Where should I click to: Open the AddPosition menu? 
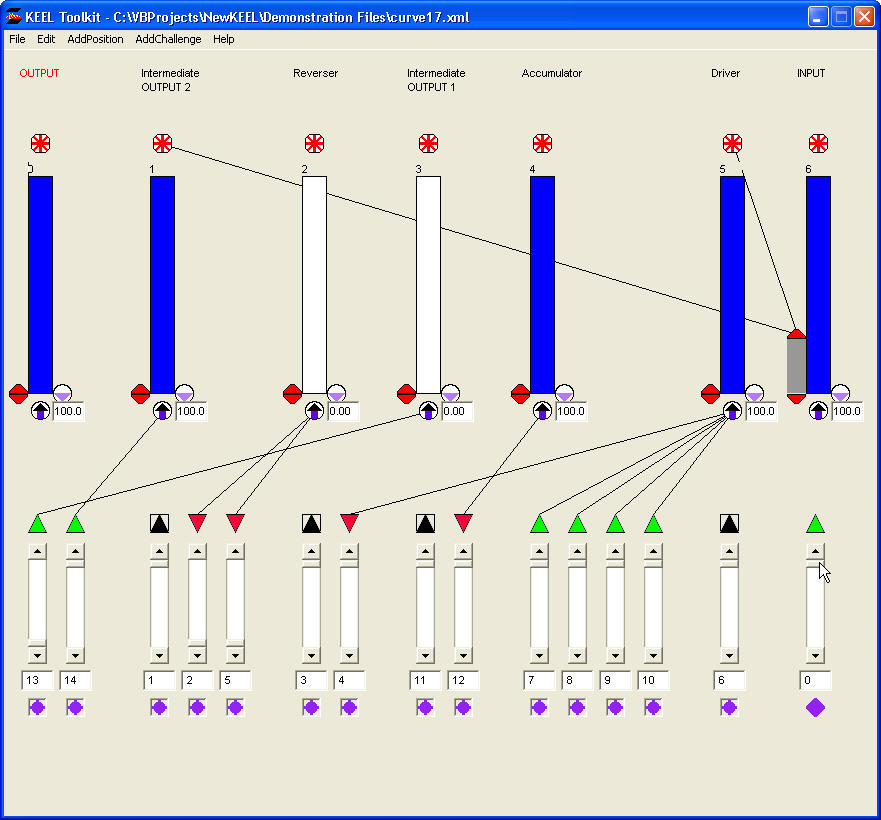[x=95, y=39]
